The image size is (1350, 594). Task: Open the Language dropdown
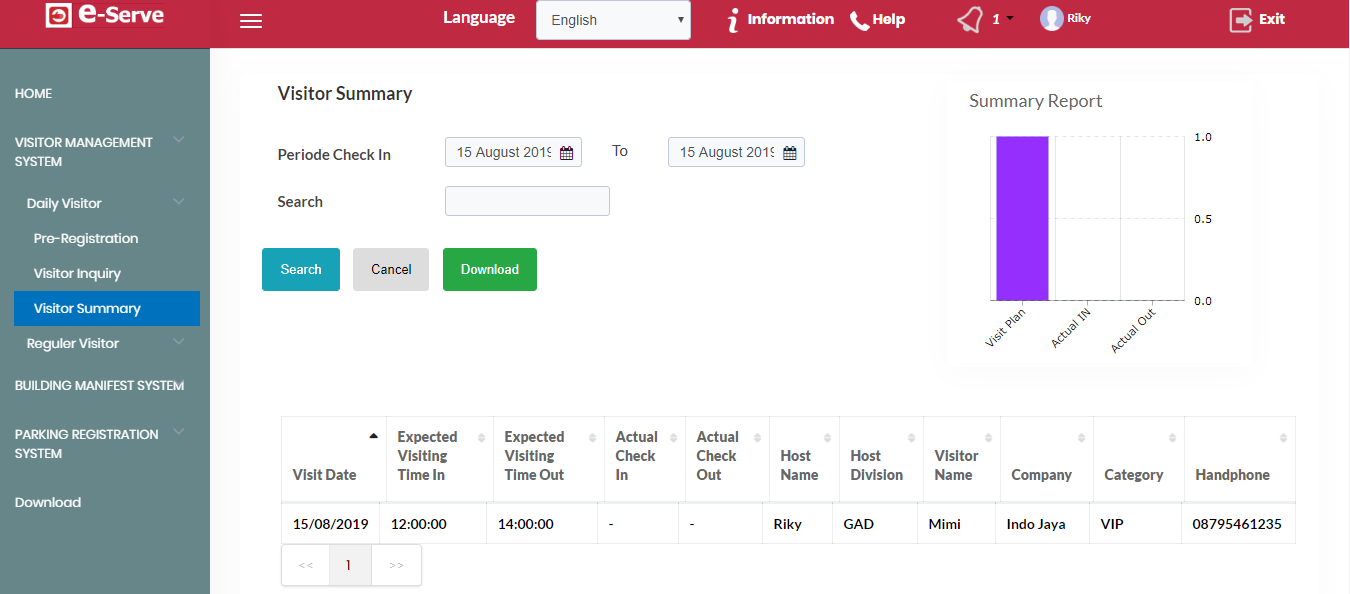click(x=613, y=20)
